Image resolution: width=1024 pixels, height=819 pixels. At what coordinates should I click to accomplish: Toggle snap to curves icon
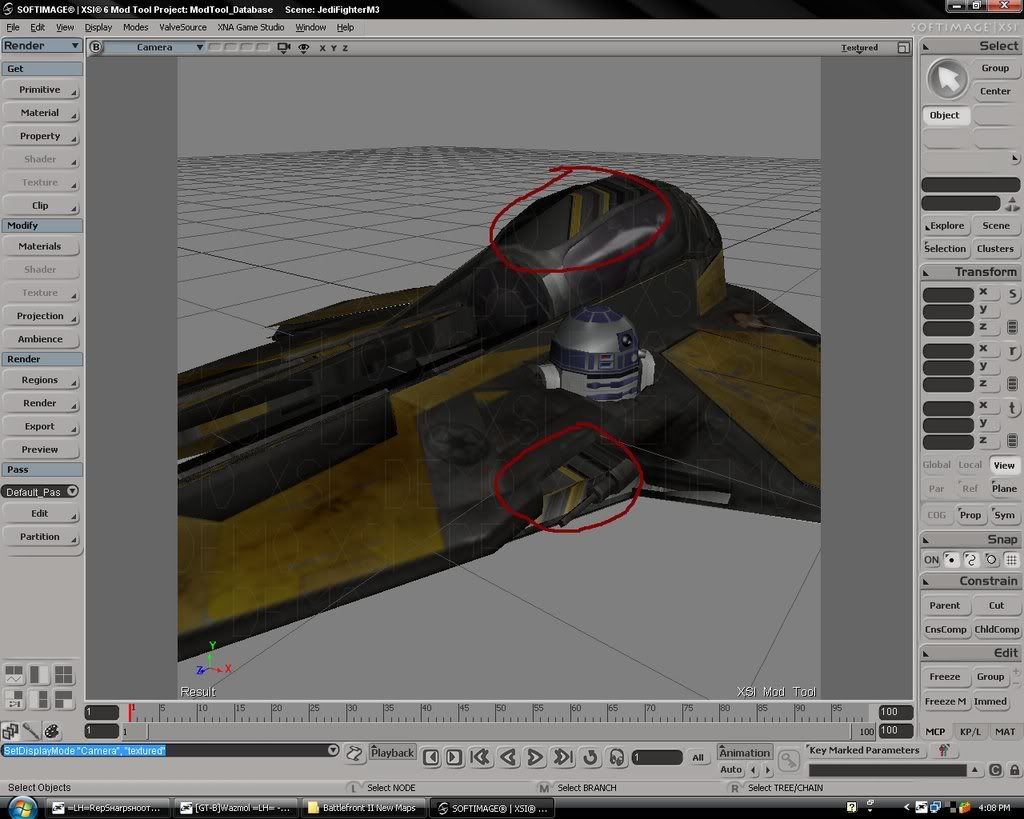pos(971,560)
